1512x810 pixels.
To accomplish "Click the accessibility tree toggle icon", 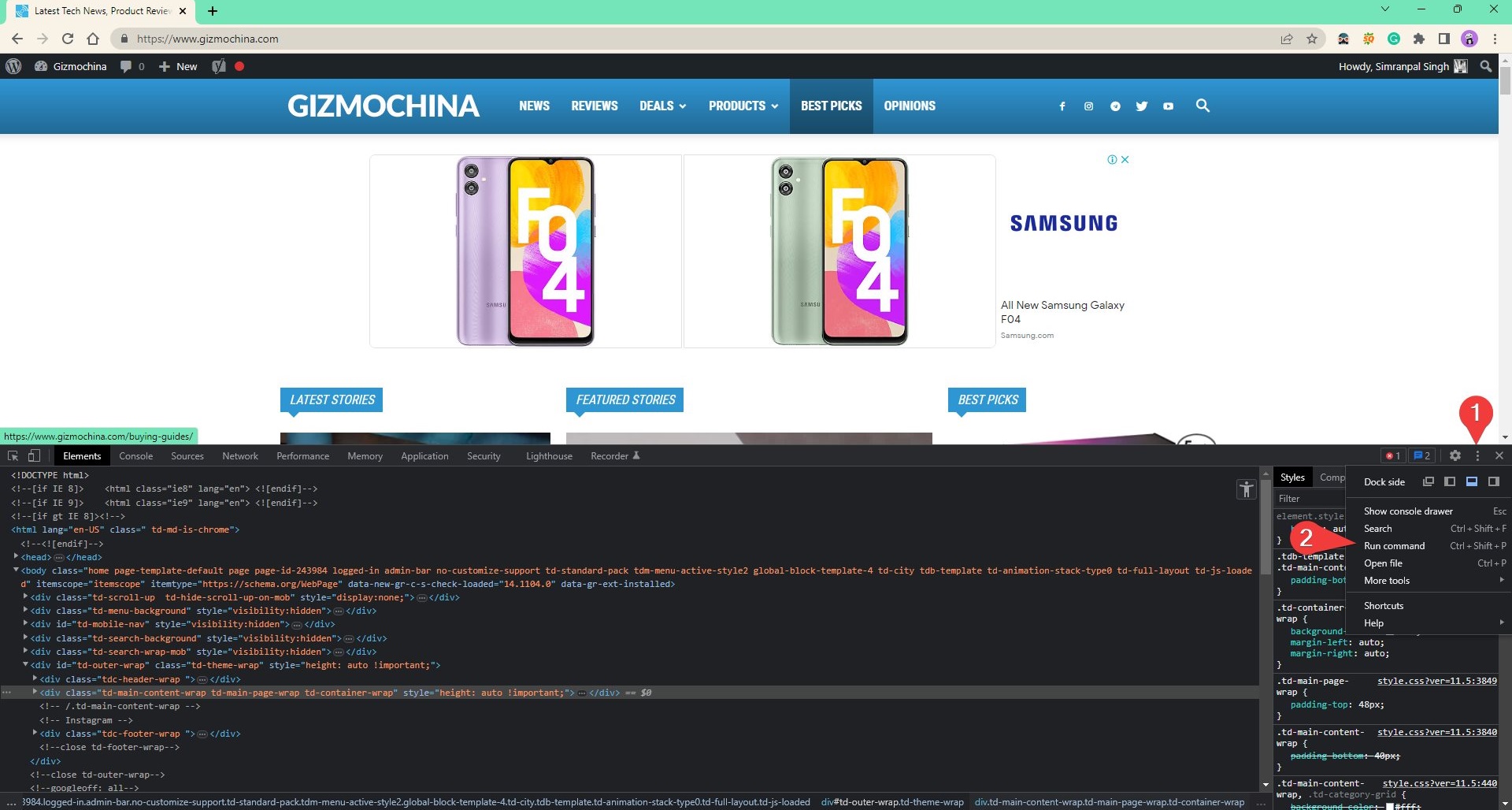I will pyautogui.click(x=1246, y=489).
